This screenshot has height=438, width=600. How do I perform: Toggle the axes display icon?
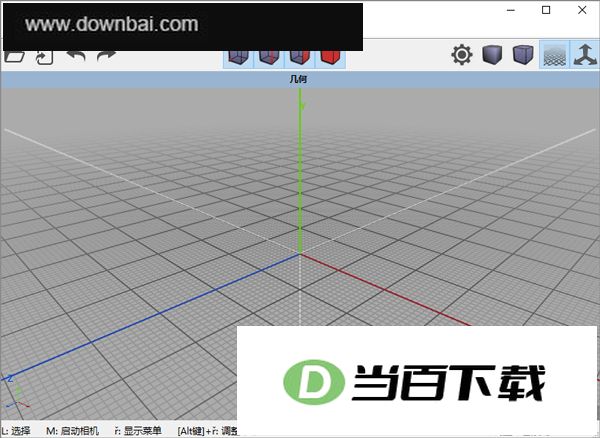pos(585,55)
